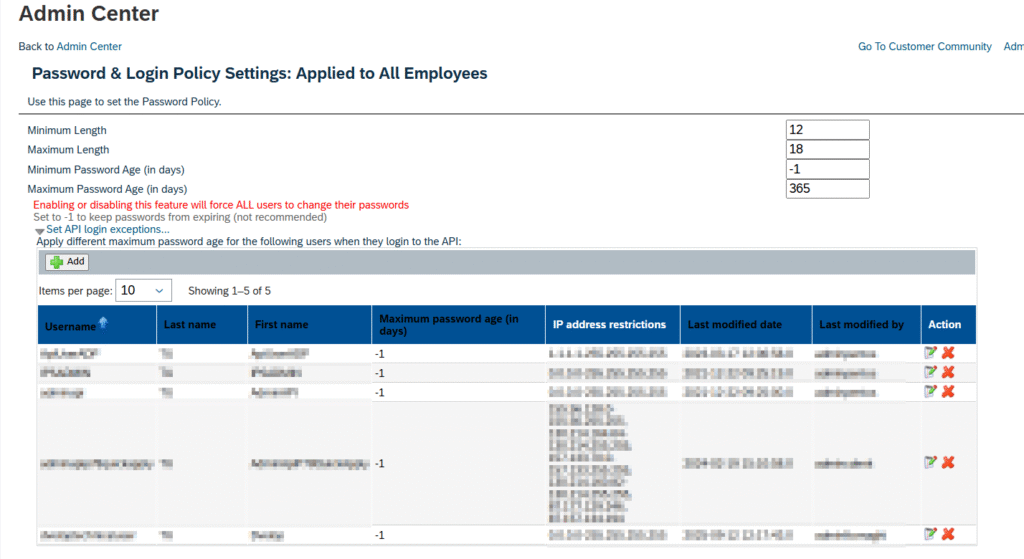Image resolution: width=1024 pixels, height=559 pixels.
Task: Open Go To Customer Community link
Action: (924, 46)
